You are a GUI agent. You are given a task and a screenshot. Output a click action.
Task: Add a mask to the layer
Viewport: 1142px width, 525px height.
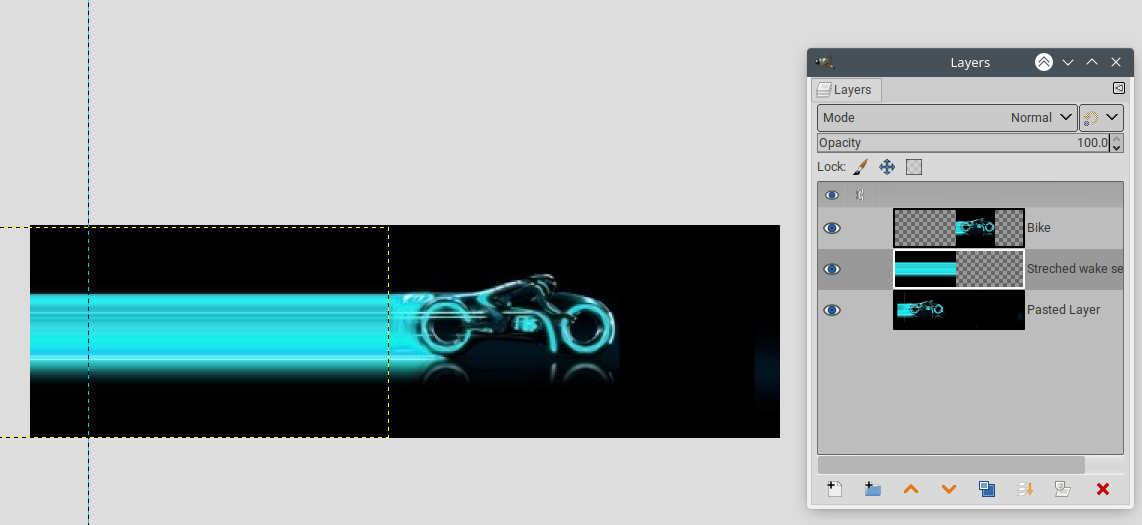(x=1063, y=489)
